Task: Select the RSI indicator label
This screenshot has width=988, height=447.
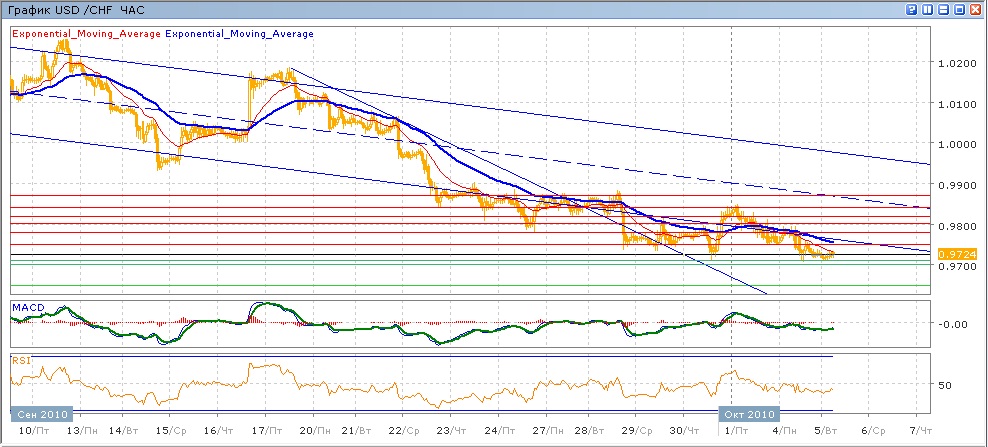Action: [x=20, y=359]
